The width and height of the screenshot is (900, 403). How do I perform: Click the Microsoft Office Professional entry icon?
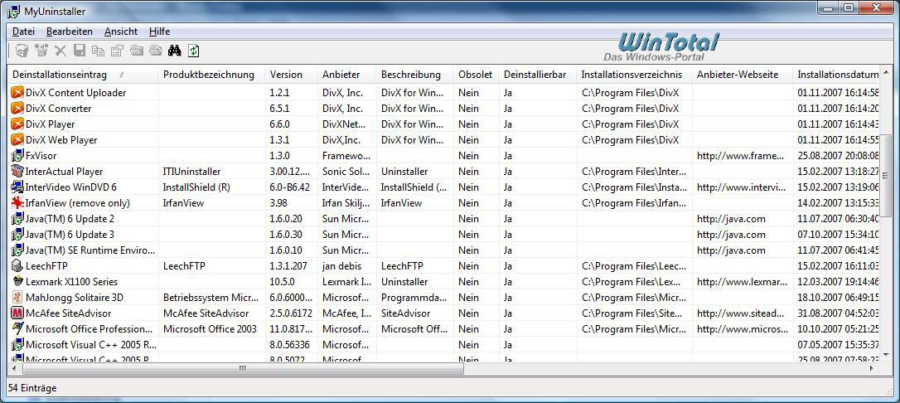tap(17, 329)
